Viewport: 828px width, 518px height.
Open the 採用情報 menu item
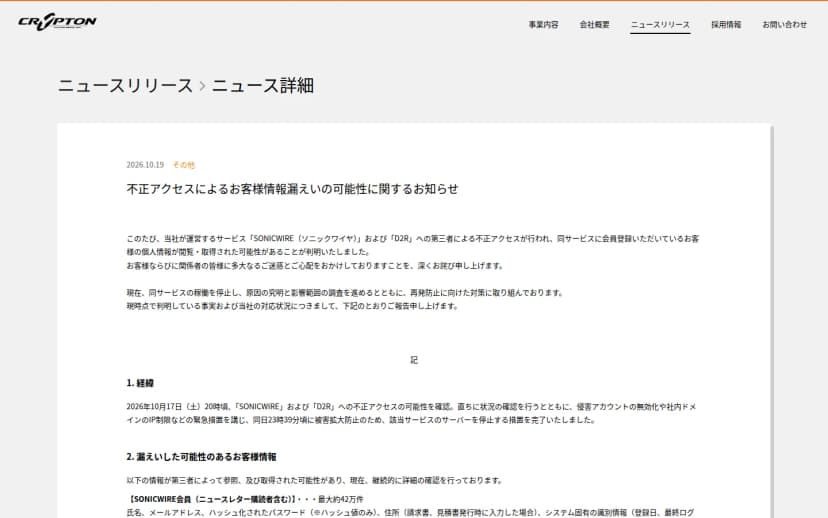tap(726, 24)
